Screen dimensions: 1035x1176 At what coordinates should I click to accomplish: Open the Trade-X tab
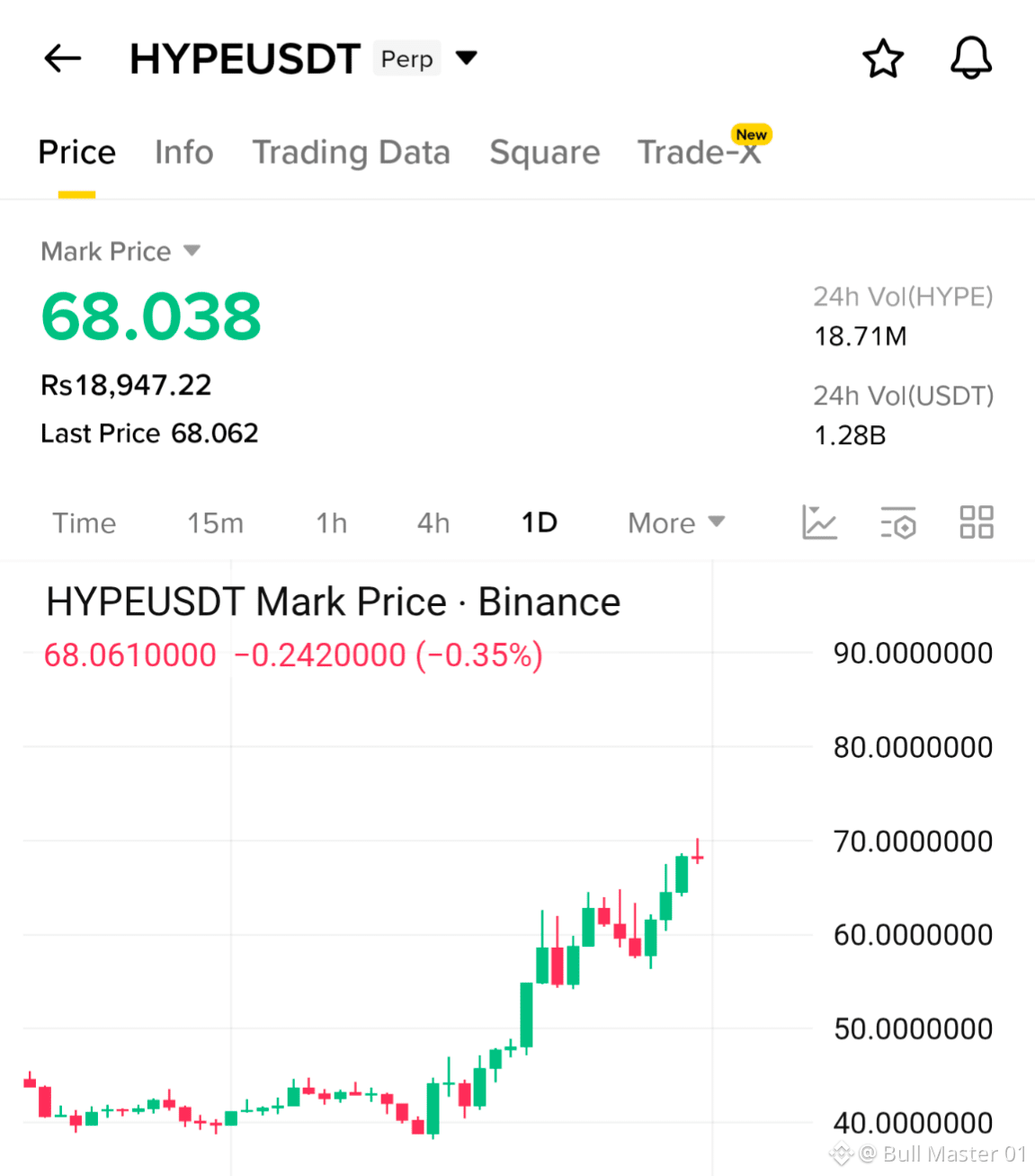(x=699, y=152)
